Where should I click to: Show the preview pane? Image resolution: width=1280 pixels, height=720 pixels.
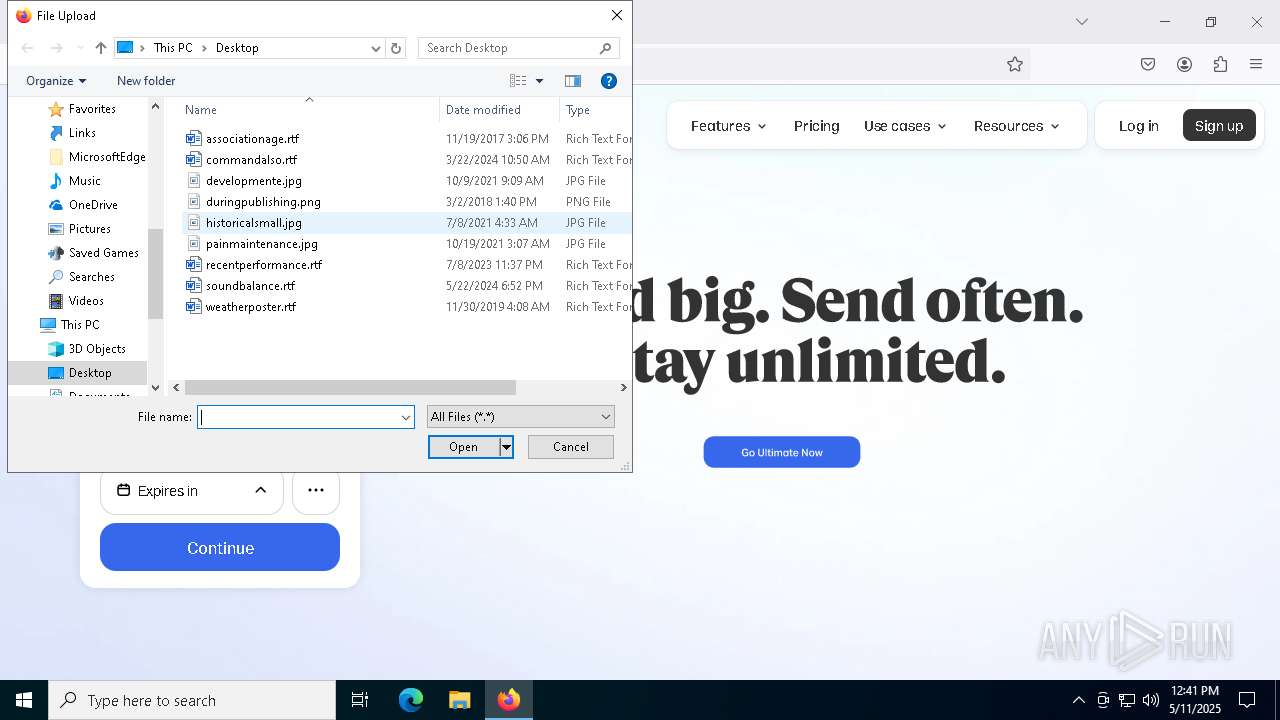tap(573, 81)
